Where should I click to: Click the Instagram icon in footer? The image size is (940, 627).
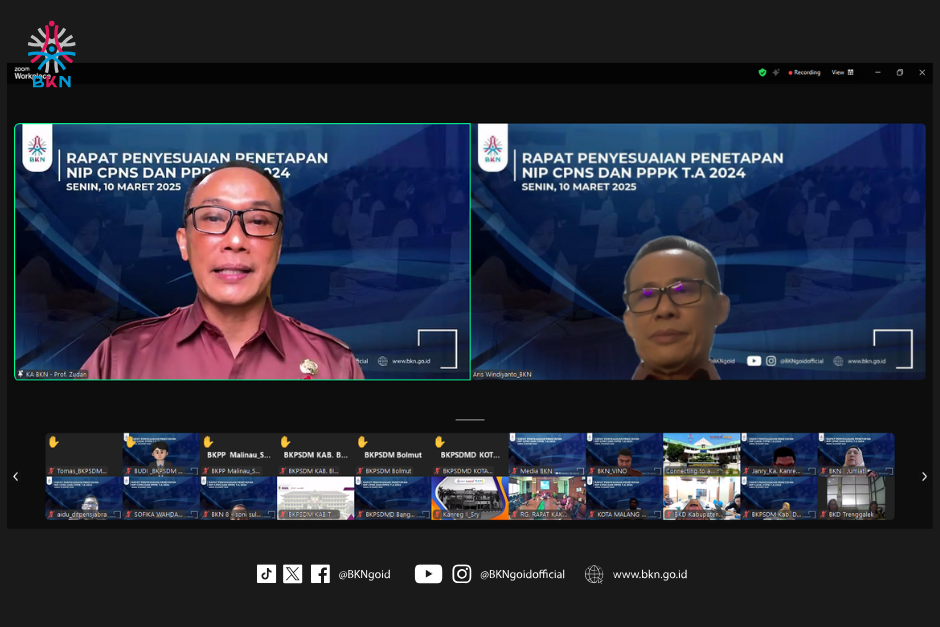(x=461, y=574)
